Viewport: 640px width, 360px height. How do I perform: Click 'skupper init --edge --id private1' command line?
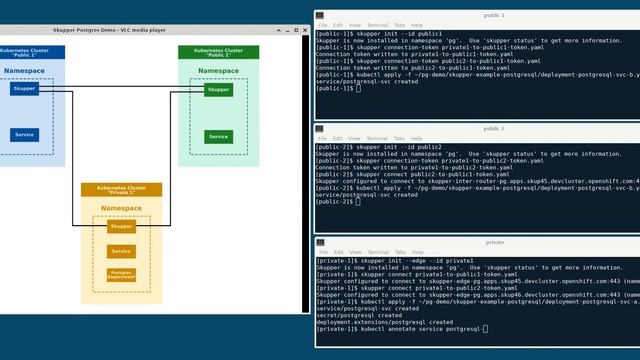(395, 261)
